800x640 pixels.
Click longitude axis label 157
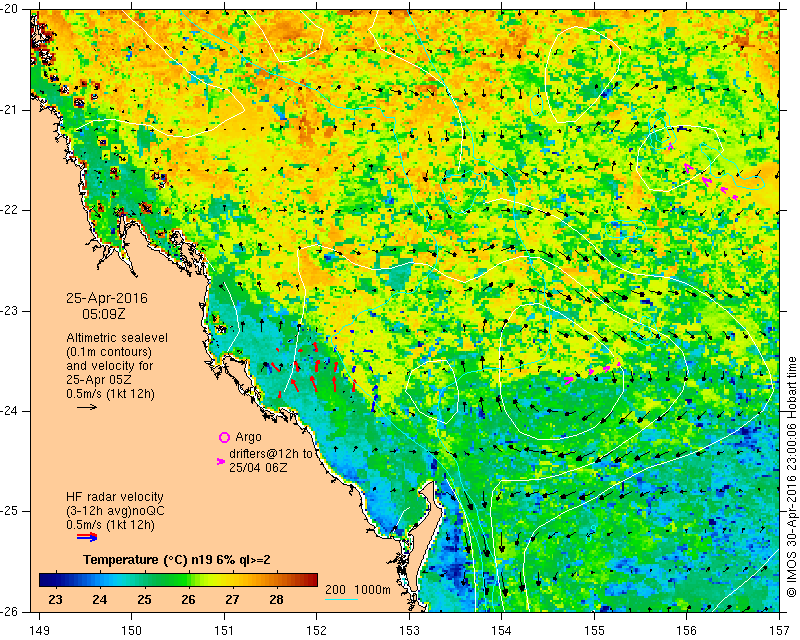point(779,631)
